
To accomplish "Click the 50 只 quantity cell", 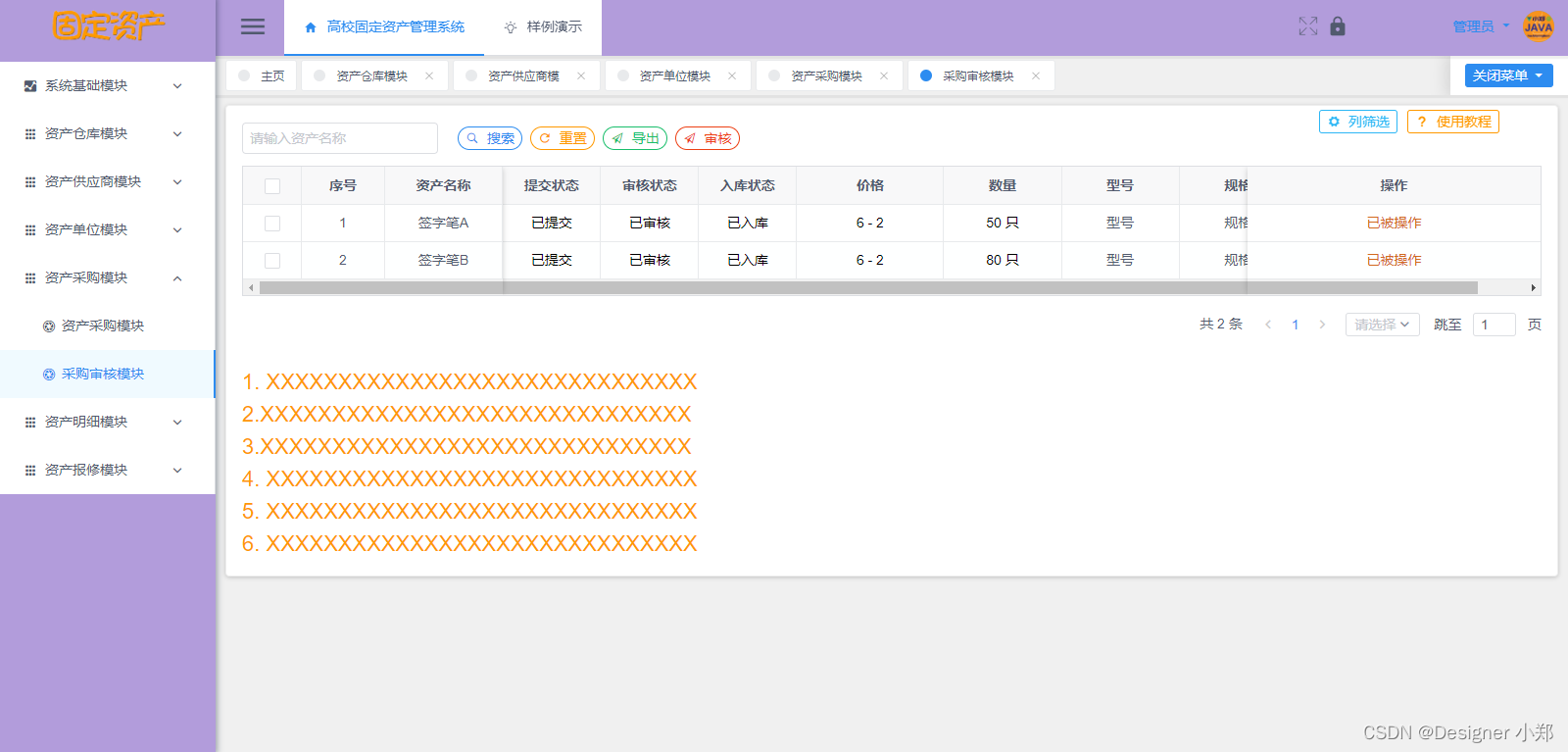I will [x=1003, y=224].
